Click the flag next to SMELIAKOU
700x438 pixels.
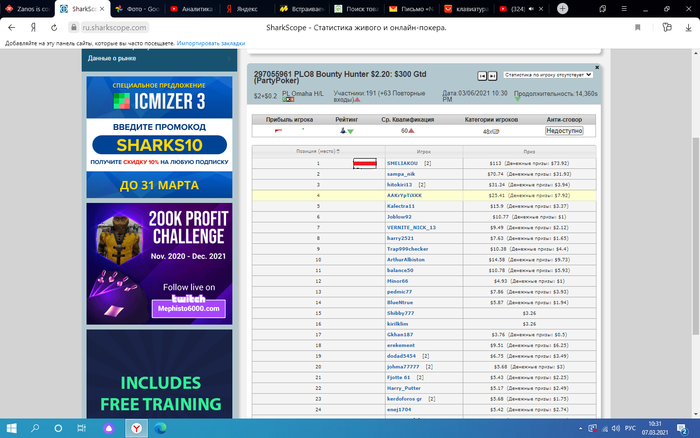pos(365,163)
